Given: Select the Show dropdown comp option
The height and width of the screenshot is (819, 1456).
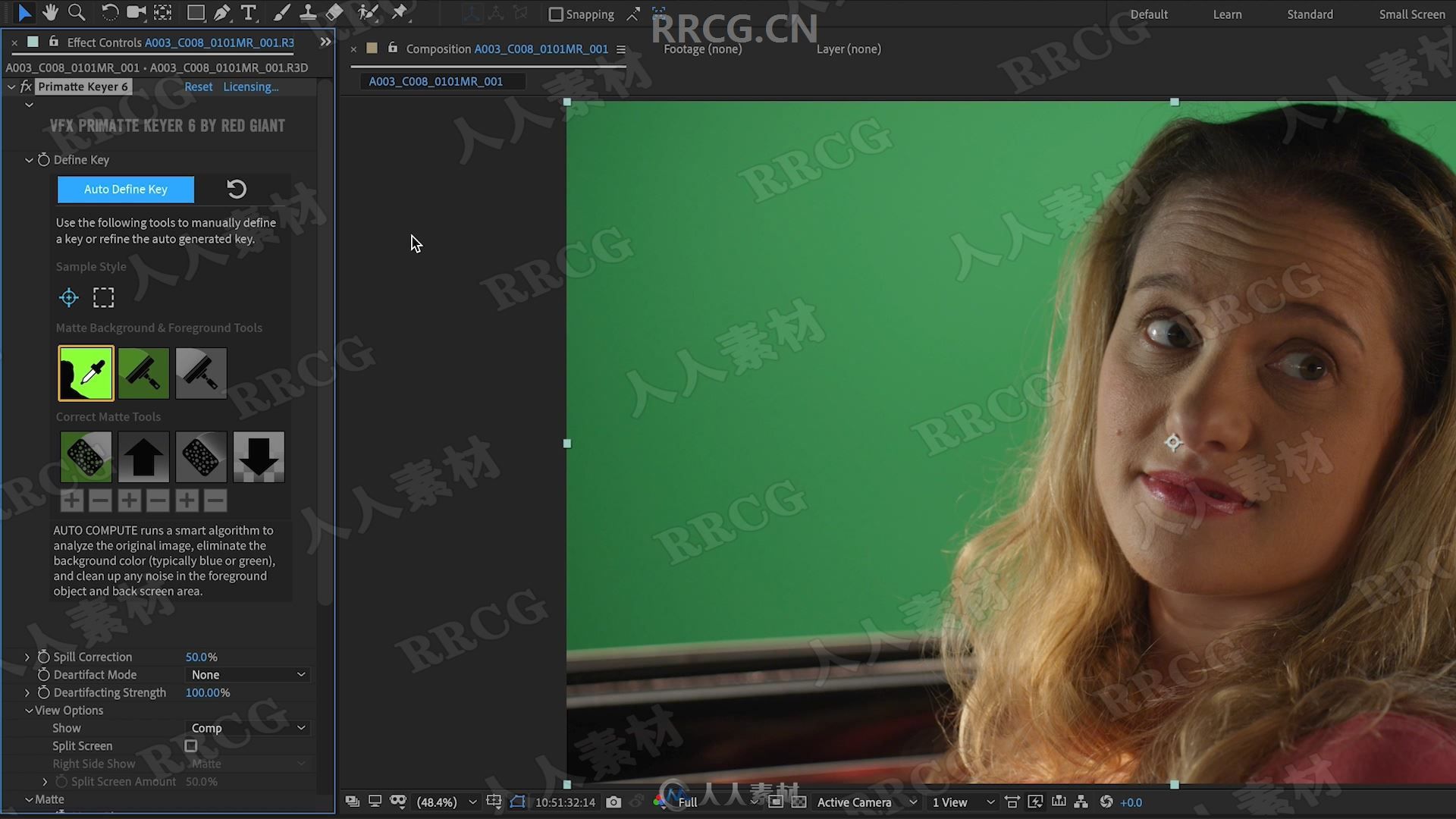Looking at the screenshot, I should pyautogui.click(x=246, y=727).
